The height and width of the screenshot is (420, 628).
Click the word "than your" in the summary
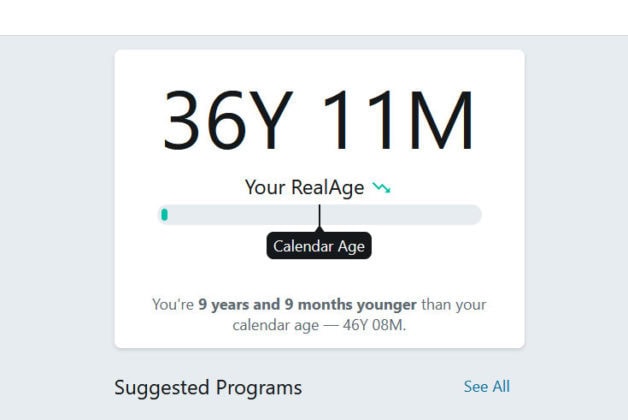[455, 304]
